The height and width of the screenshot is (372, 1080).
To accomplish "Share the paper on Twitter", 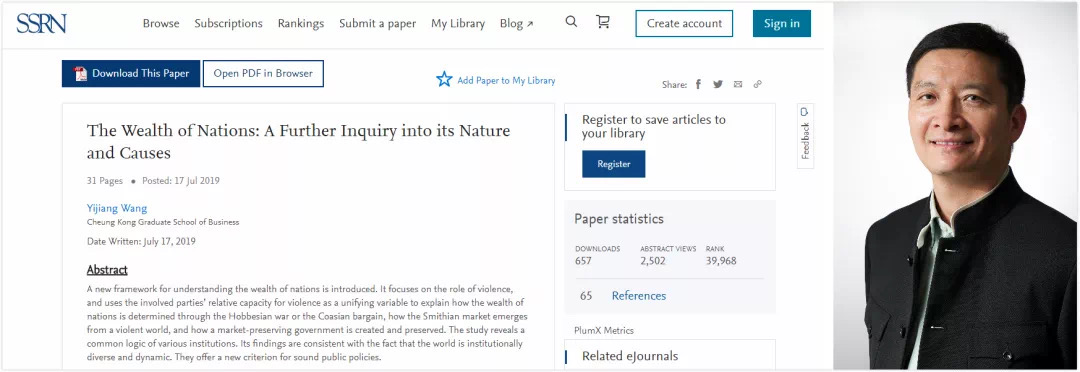I will pos(718,84).
